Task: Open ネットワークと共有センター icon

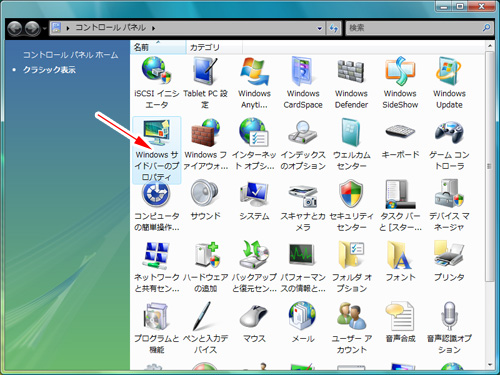Action: click(156, 255)
